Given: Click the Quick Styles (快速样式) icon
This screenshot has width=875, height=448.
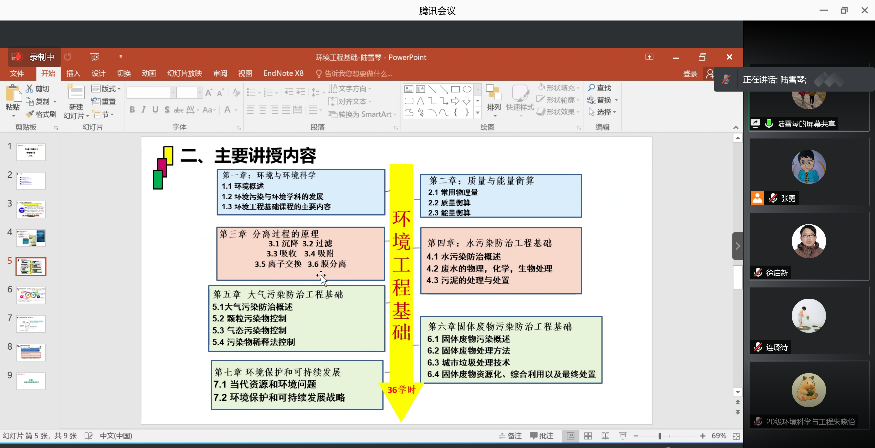Looking at the screenshot, I should [520, 95].
